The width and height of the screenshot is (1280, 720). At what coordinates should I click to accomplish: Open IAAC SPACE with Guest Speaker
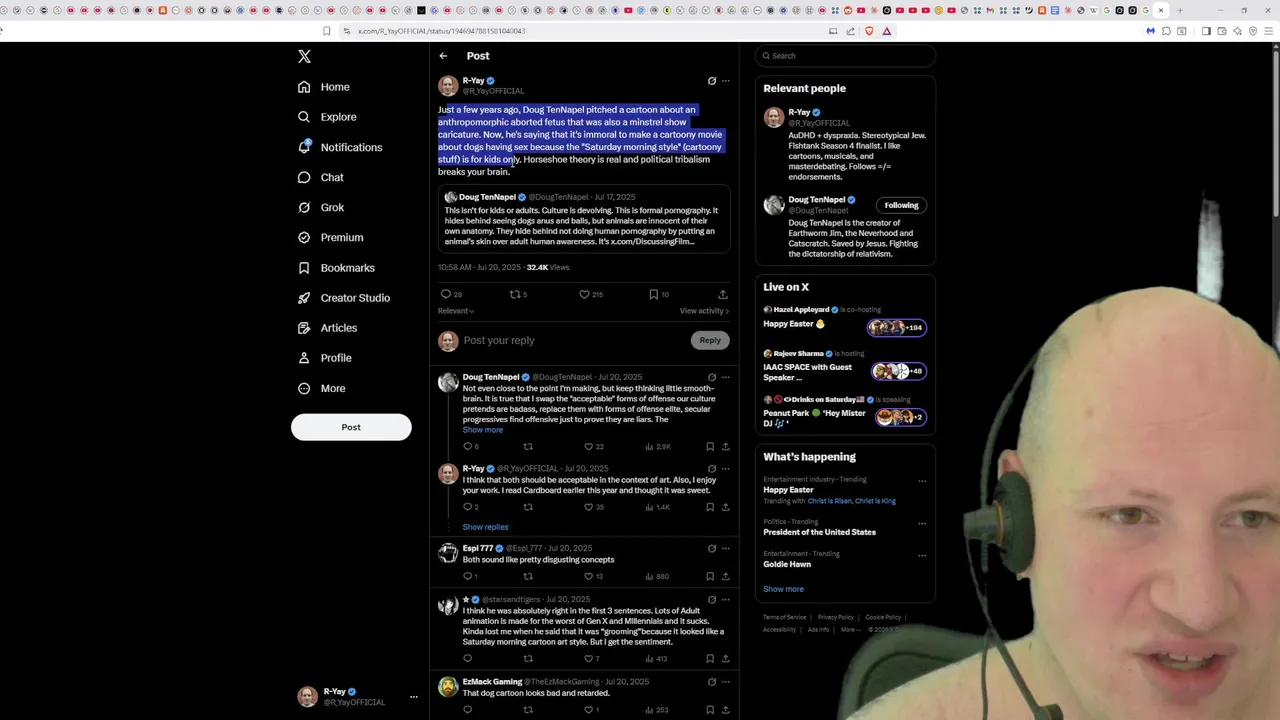click(845, 365)
